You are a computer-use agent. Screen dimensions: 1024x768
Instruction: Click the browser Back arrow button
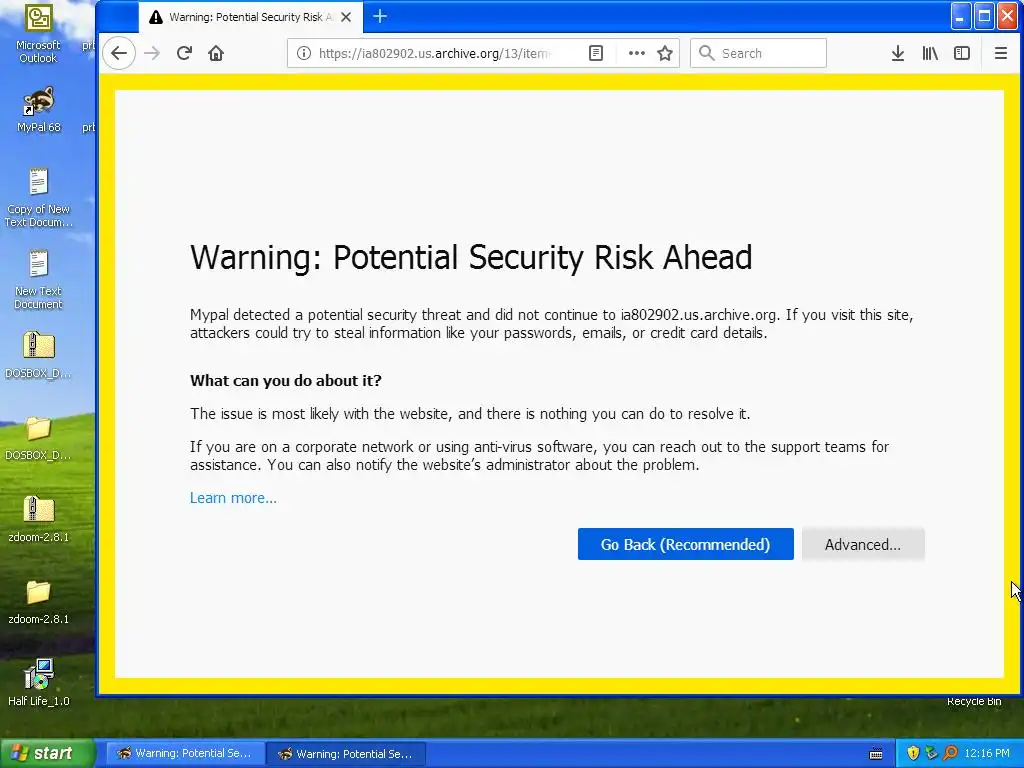[x=119, y=53]
